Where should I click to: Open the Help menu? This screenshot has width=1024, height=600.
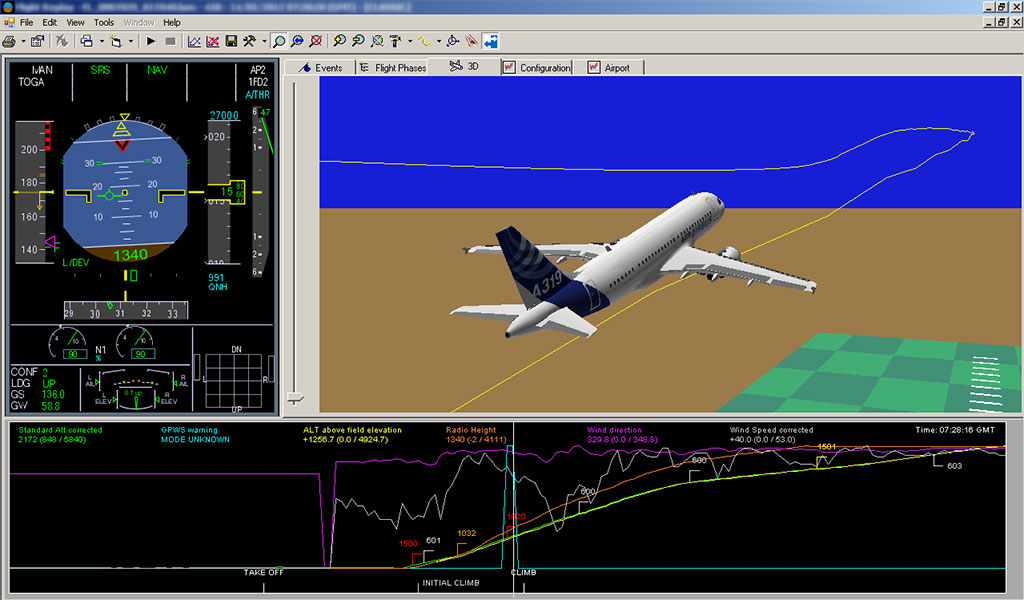click(x=172, y=22)
